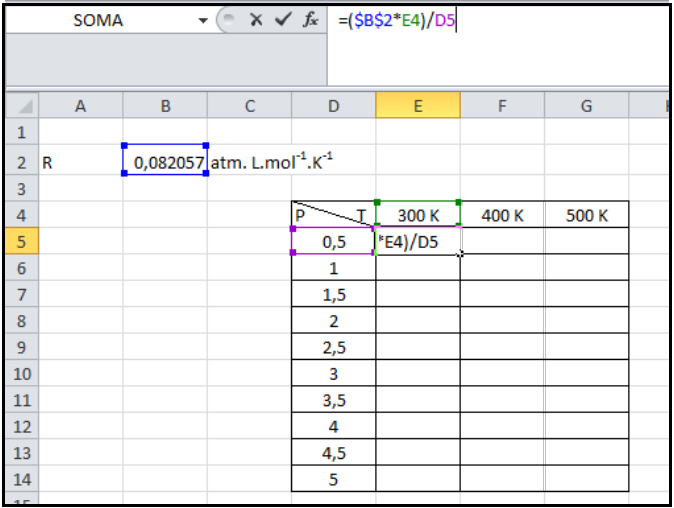Expand the Name Box dropdown arrow

[x=204, y=20]
